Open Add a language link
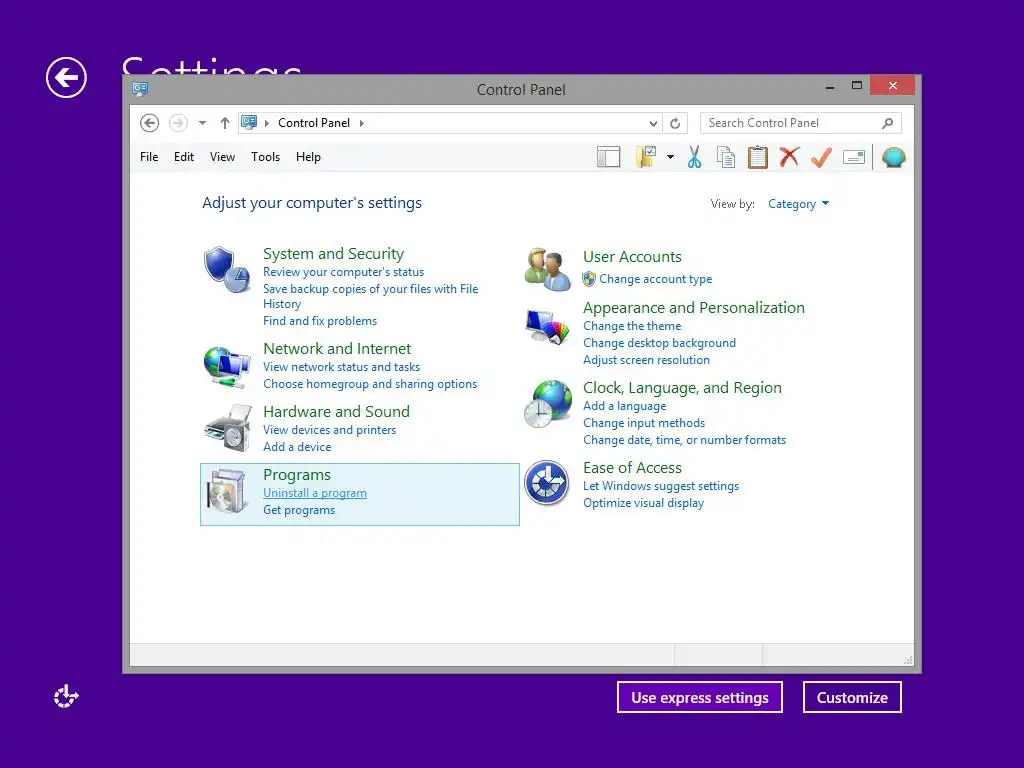 [x=625, y=406]
